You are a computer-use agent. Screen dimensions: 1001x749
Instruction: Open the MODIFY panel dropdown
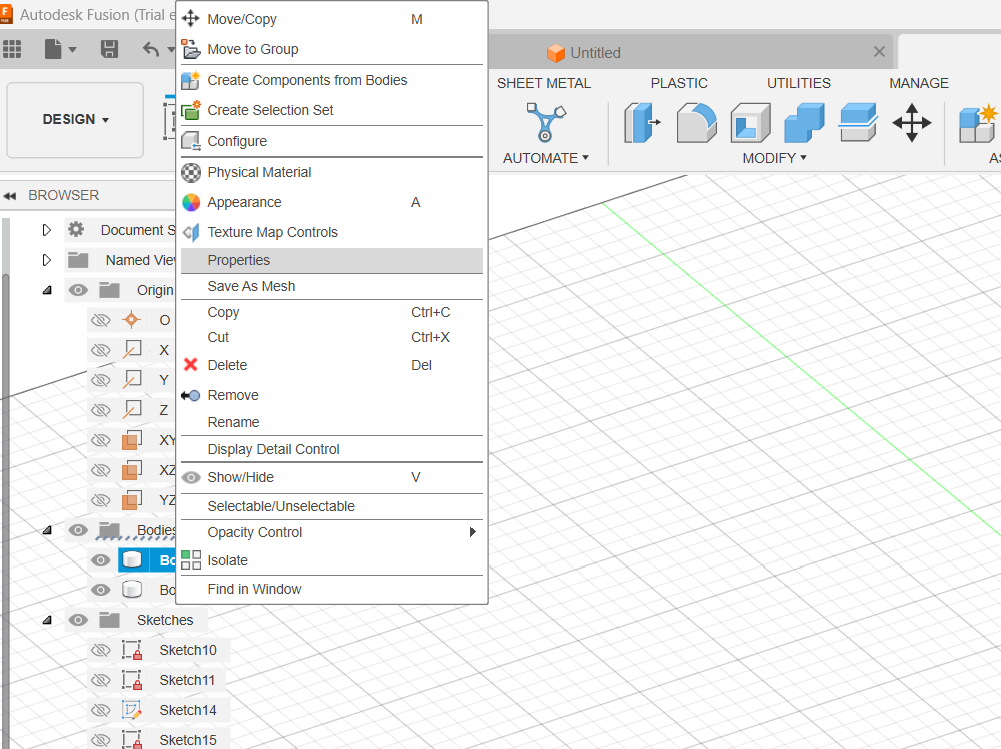(x=774, y=158)
